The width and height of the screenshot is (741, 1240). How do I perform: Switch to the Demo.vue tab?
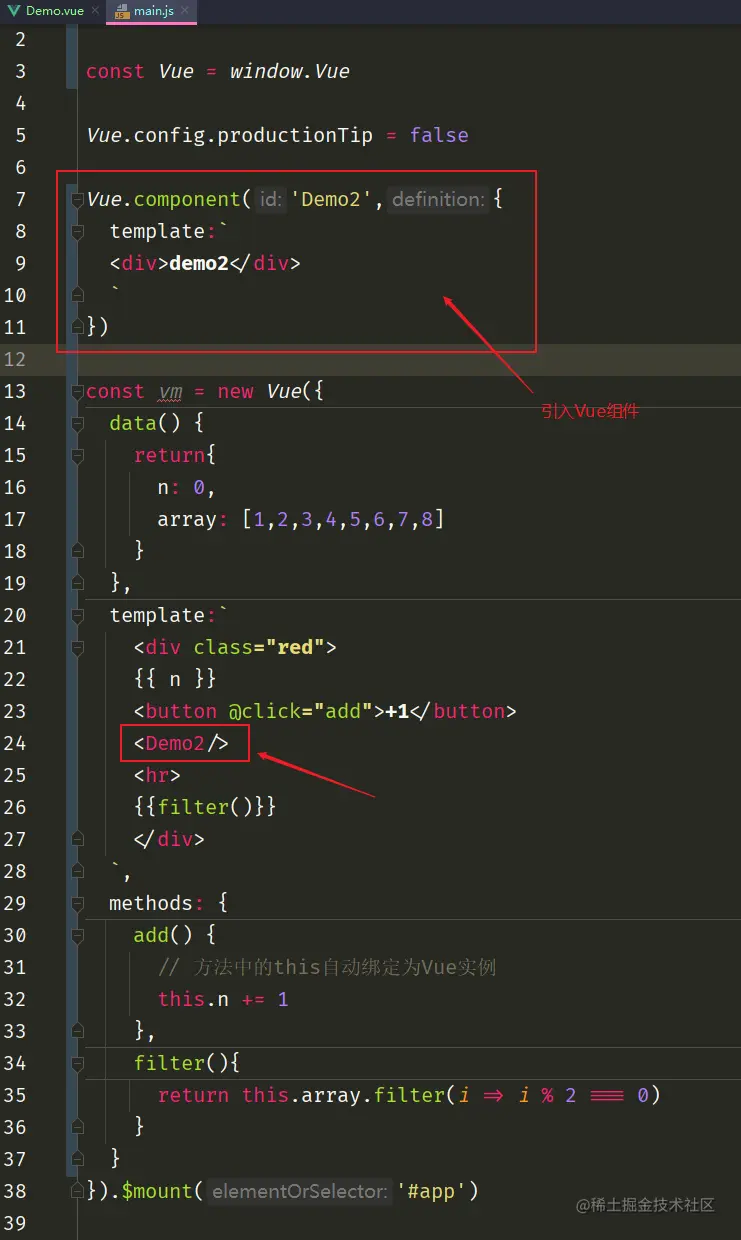[x=52, y=11]
